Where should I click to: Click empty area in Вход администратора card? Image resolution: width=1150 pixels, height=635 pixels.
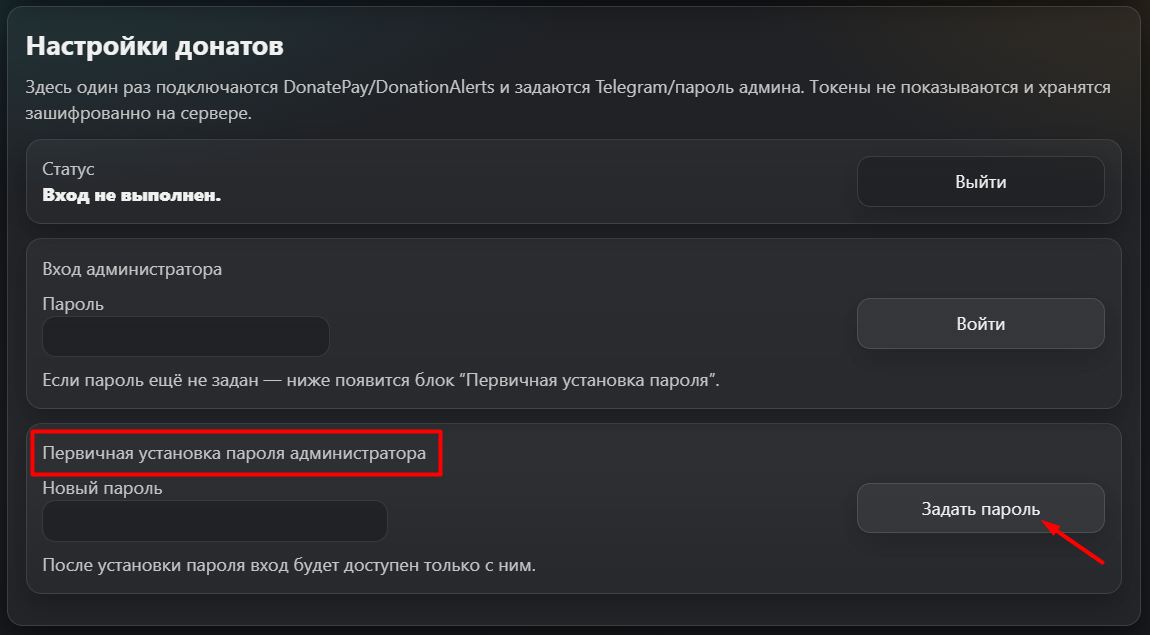(600, 320)
